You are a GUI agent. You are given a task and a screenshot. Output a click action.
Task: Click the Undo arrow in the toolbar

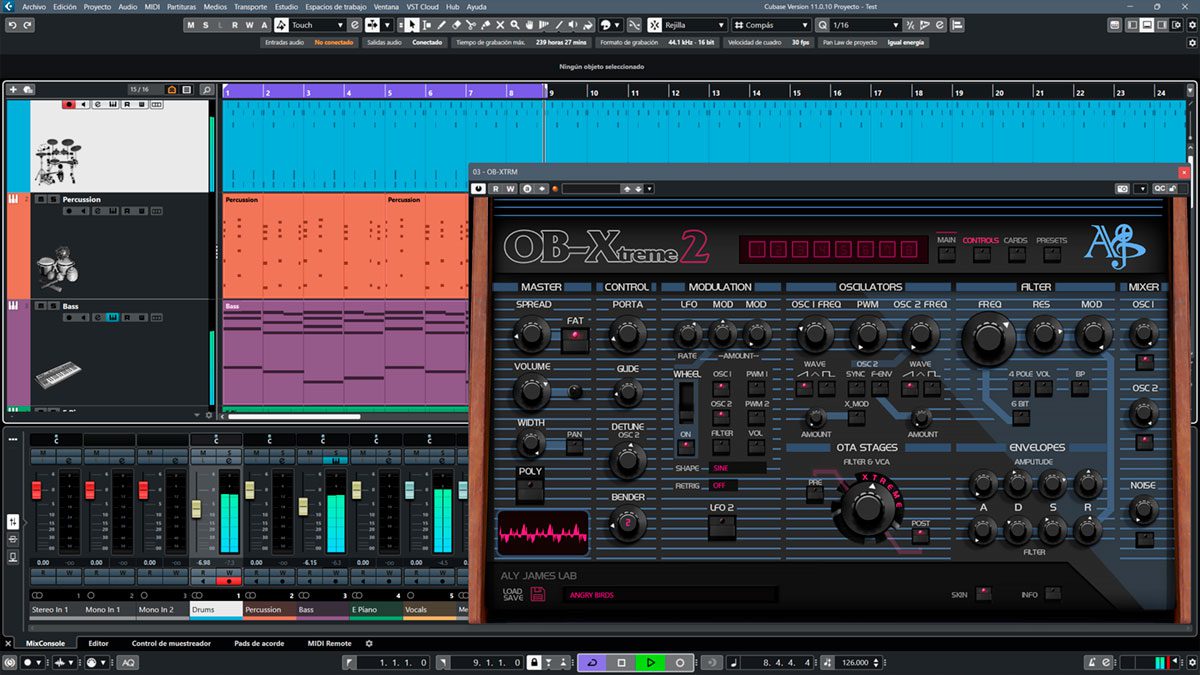coord(12,25)
